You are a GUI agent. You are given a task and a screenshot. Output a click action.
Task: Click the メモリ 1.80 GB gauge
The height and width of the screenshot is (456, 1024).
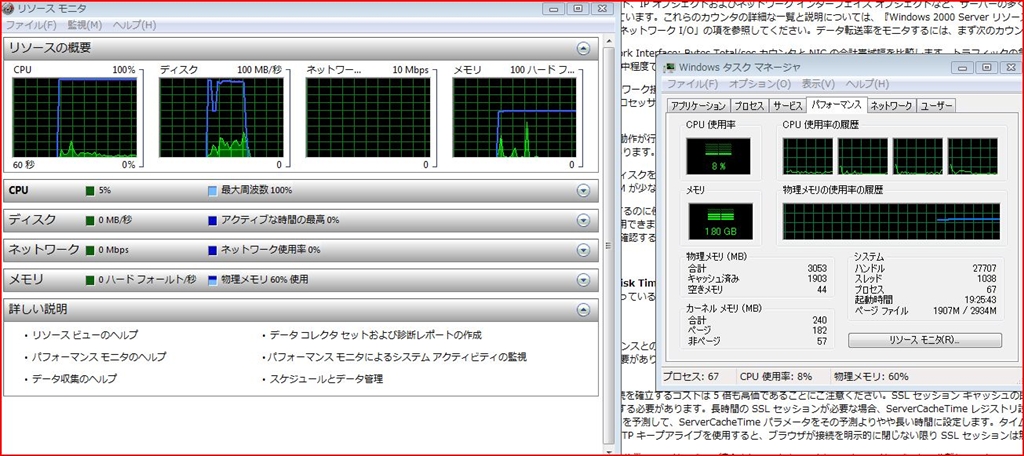[x=720, y=221]
